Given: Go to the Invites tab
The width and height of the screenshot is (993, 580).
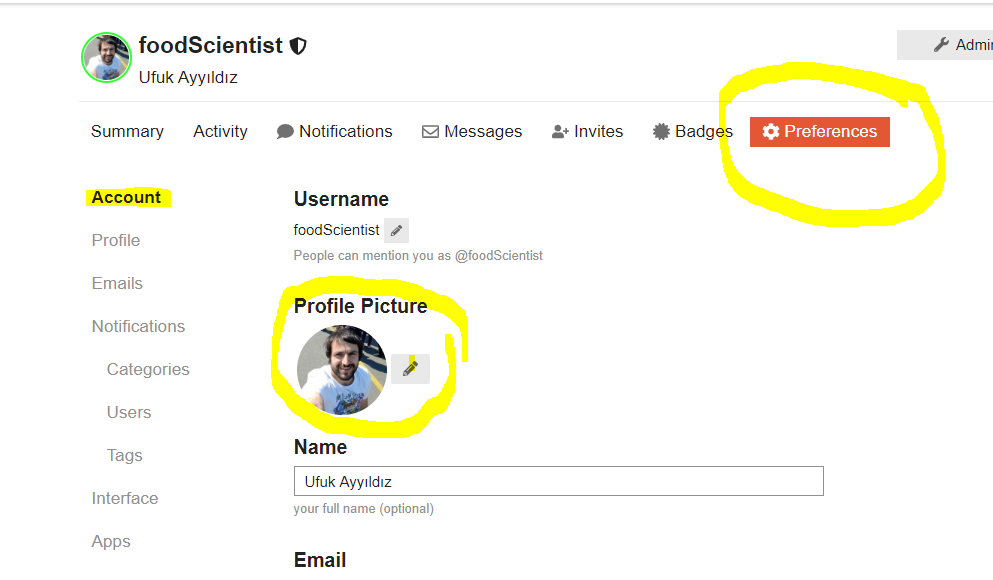Looking at the screenshot, I should click(x=587, y=132).
